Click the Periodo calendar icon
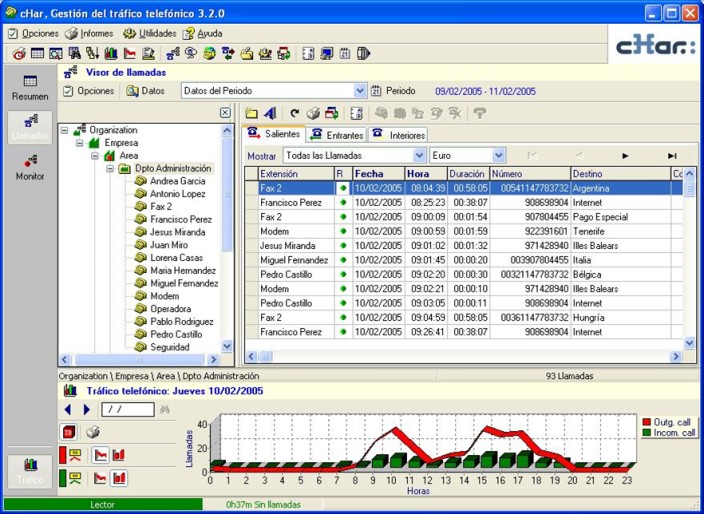Viewport: 704px width, 514px height. (x=377, y=91)
